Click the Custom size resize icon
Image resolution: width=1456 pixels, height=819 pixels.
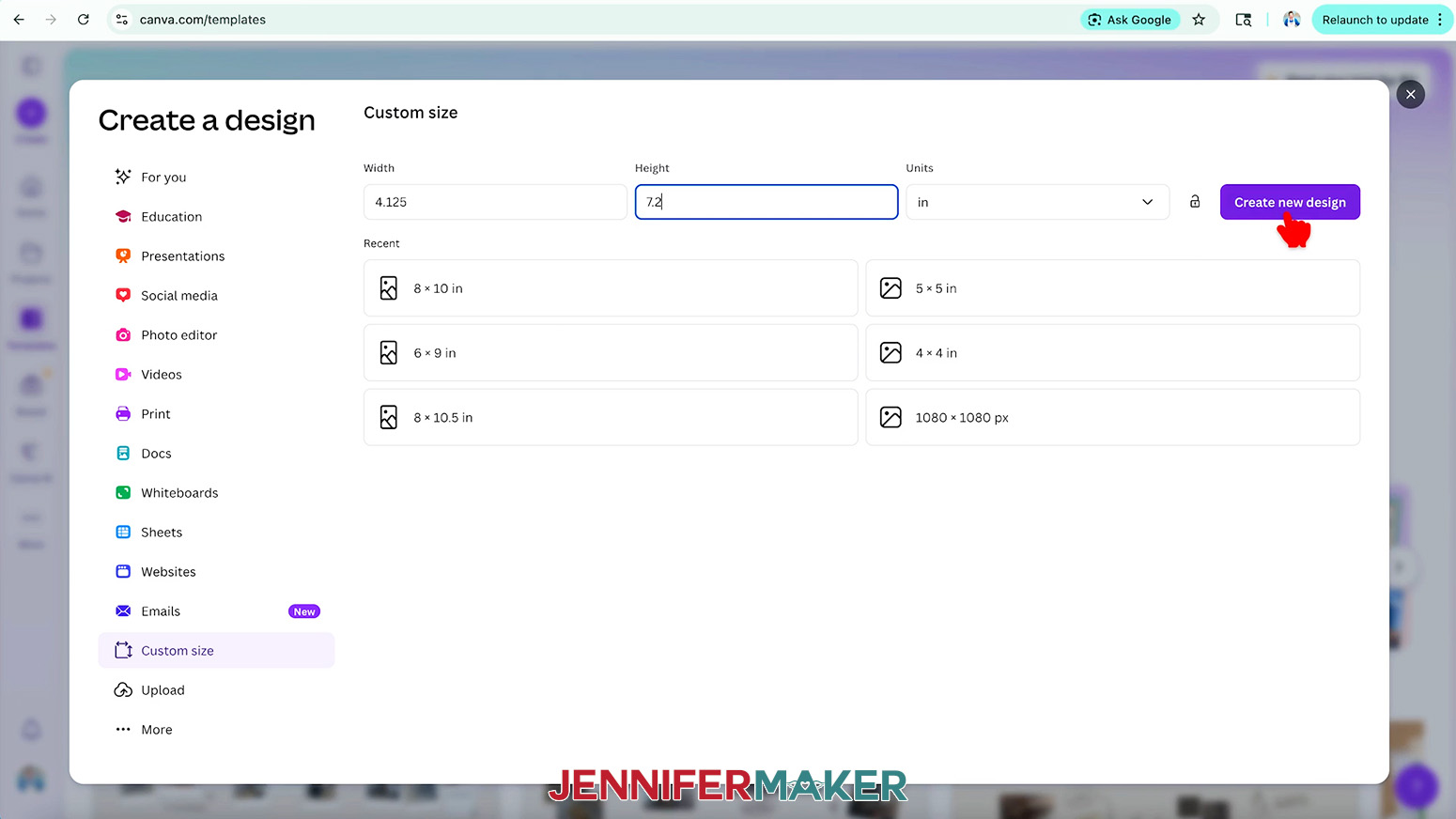(x=123, y=650)
